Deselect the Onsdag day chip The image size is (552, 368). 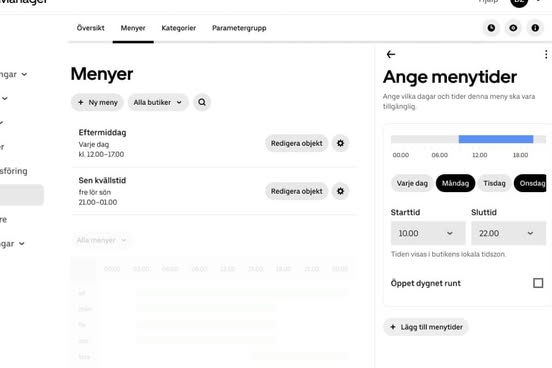click(x=531, y=183)
